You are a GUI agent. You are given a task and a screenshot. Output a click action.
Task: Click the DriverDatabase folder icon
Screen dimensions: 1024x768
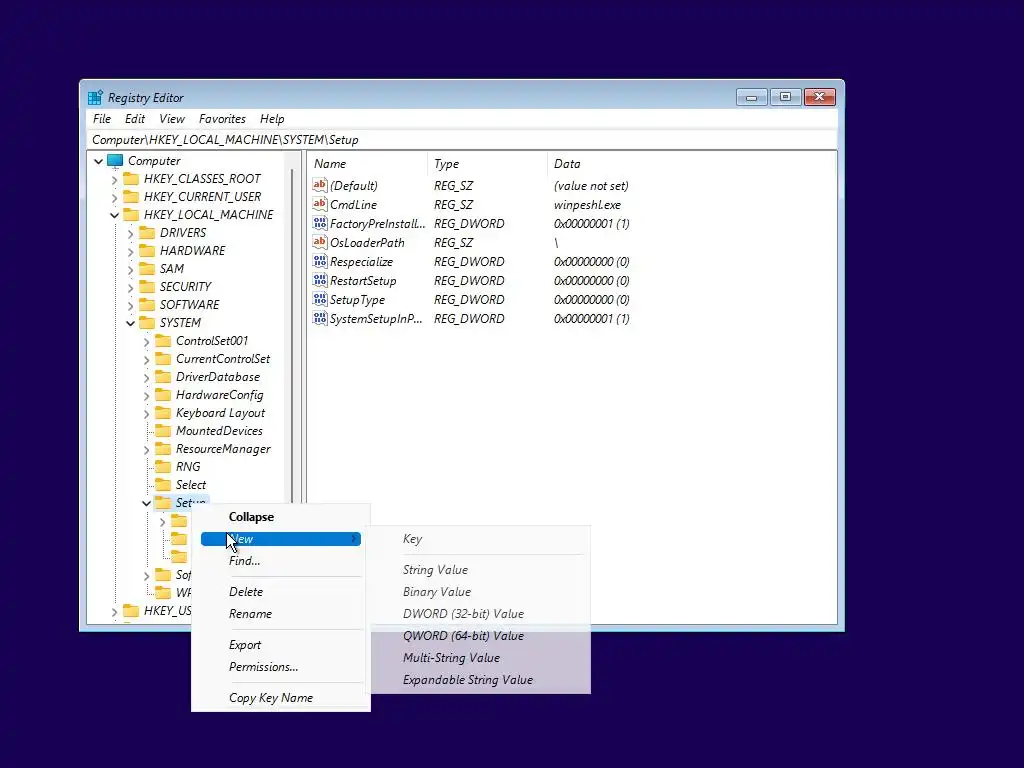[x=163, y=377]
